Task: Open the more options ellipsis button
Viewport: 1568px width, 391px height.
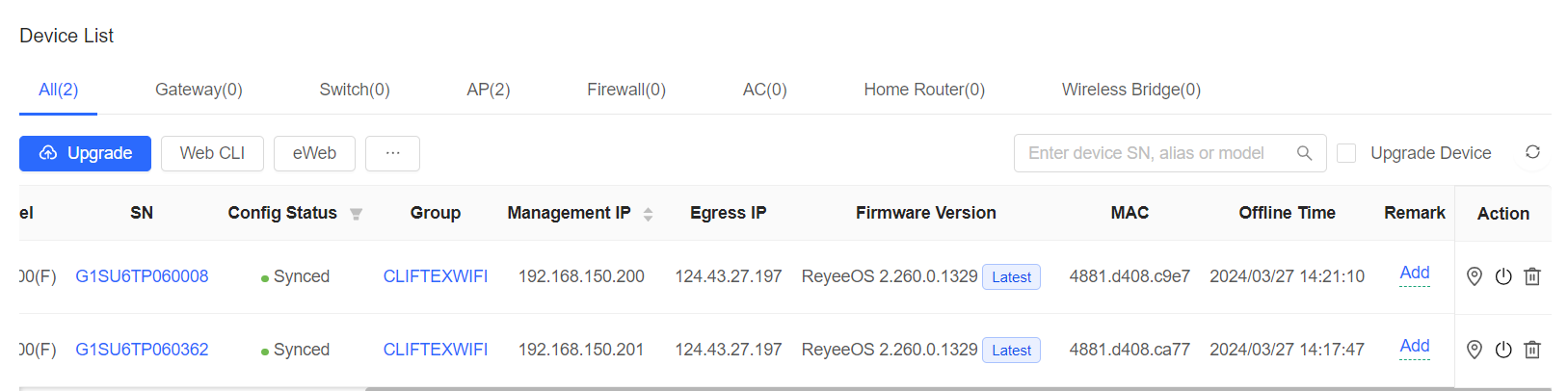Action: coord(392,153)
